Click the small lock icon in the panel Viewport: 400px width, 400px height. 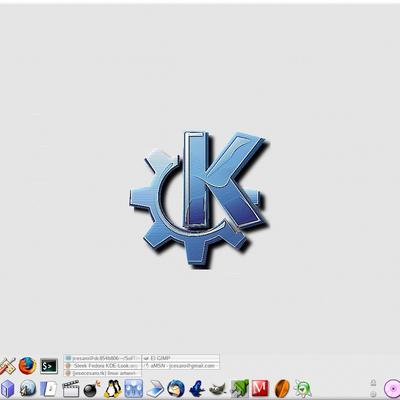pos(373,382)
